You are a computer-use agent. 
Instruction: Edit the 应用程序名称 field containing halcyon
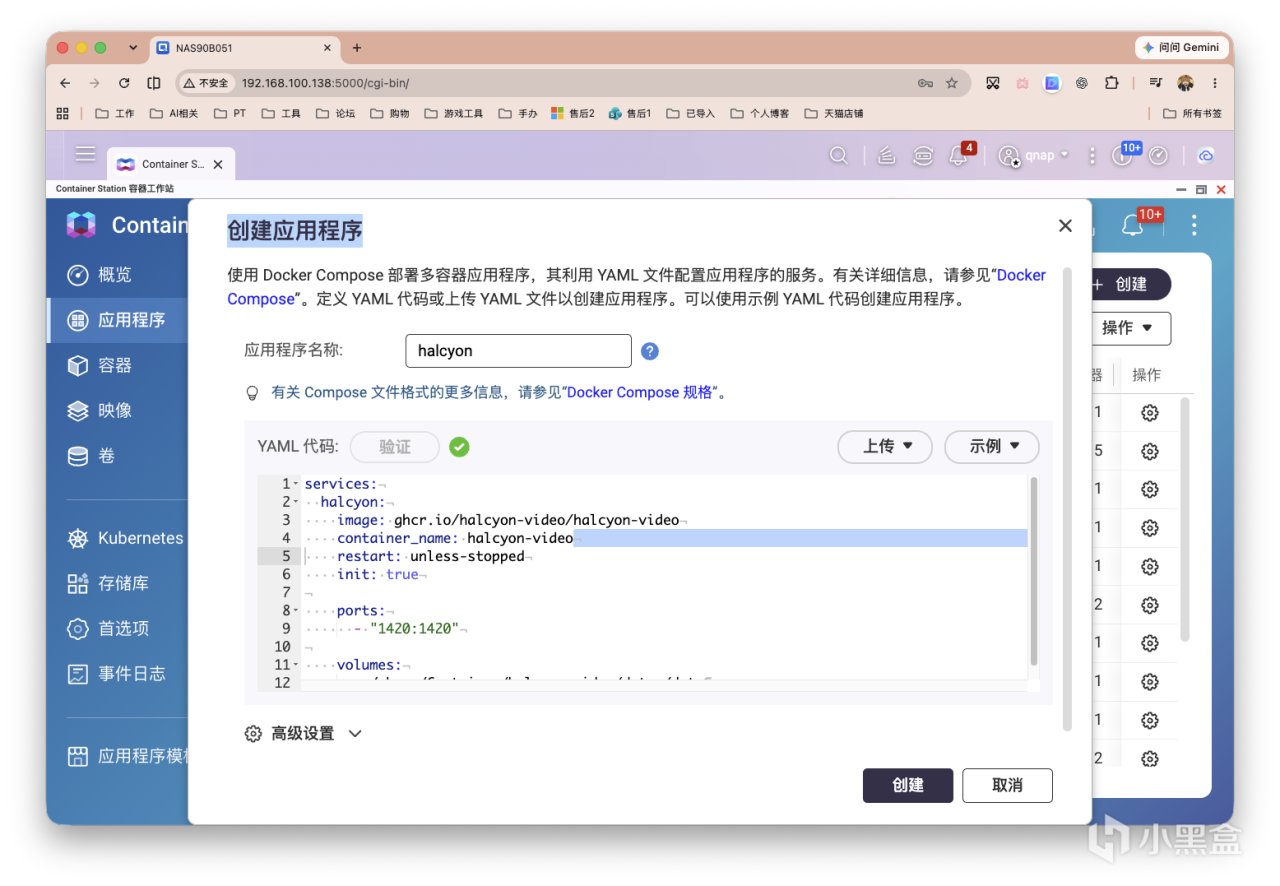click(518, 351)
